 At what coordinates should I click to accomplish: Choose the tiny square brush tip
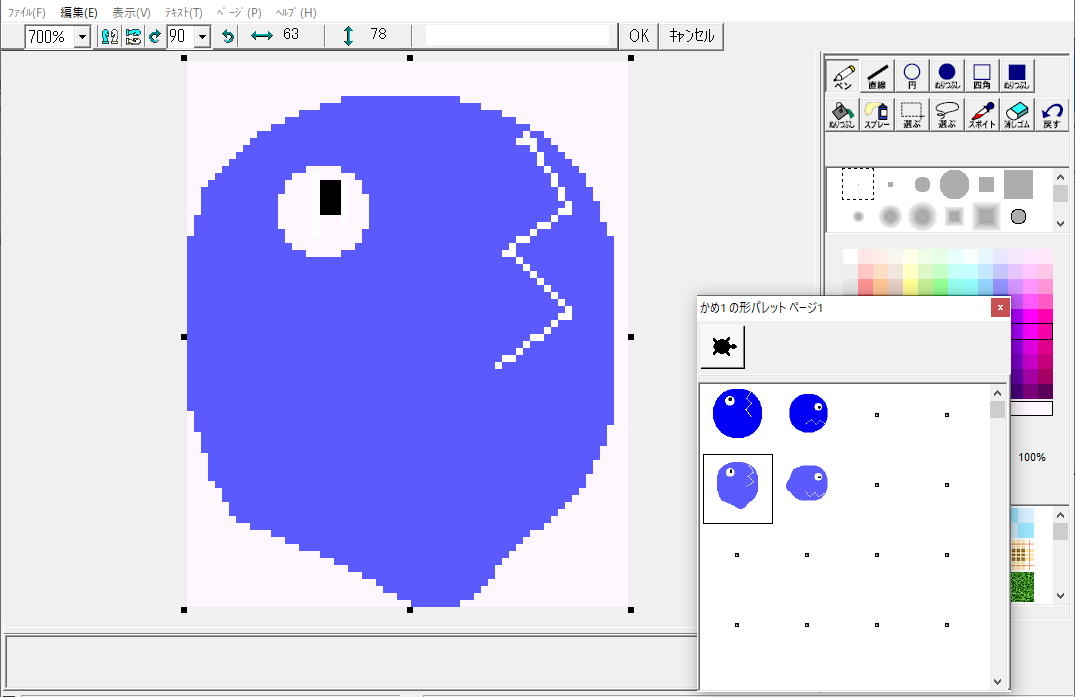(x=891, y=184)
